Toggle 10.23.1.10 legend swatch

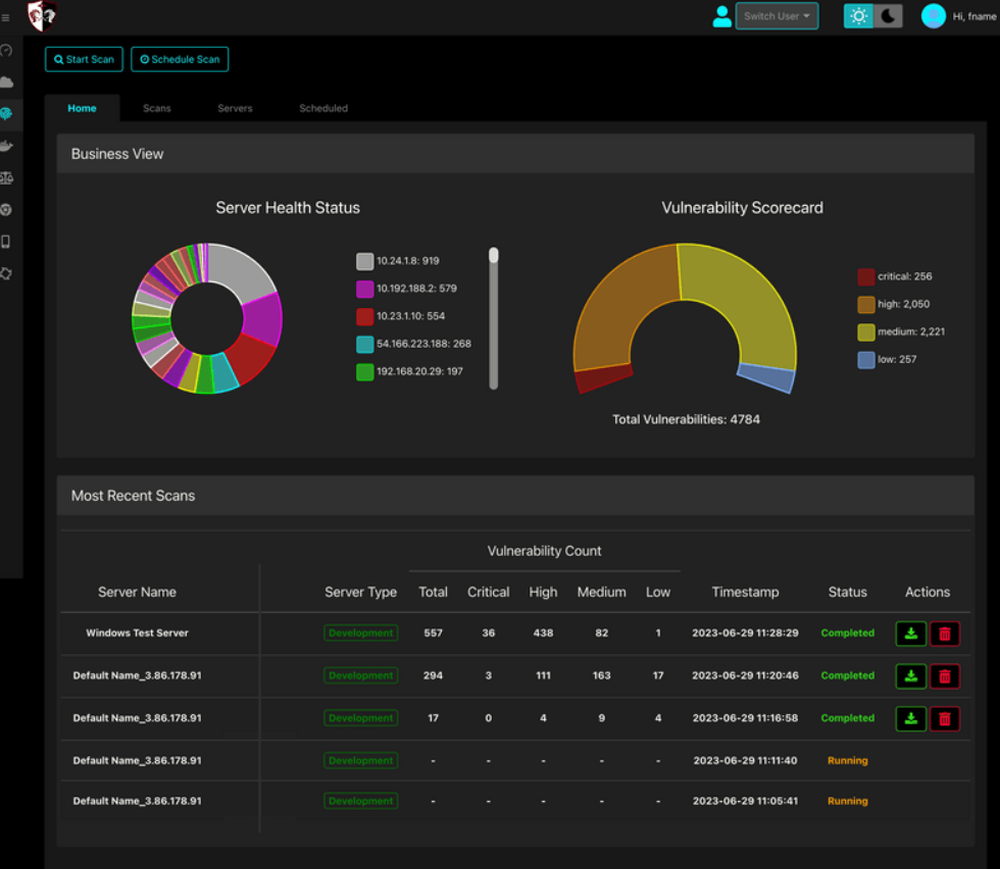pos(365,316)
